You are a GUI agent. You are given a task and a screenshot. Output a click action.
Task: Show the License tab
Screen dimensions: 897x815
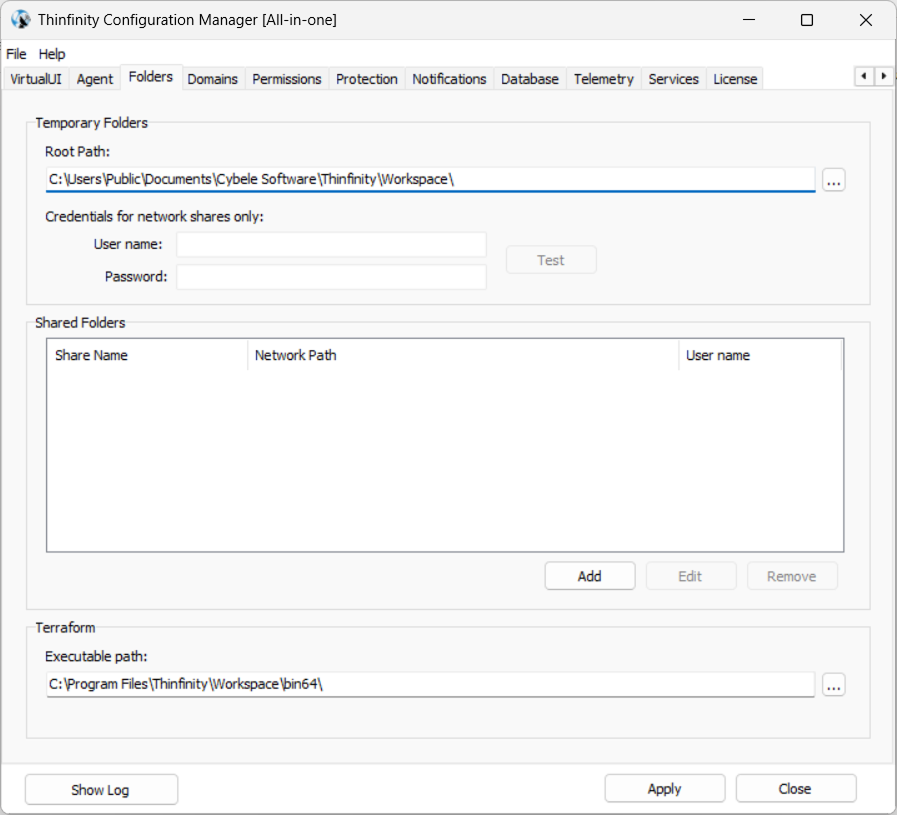coord(735,79)
